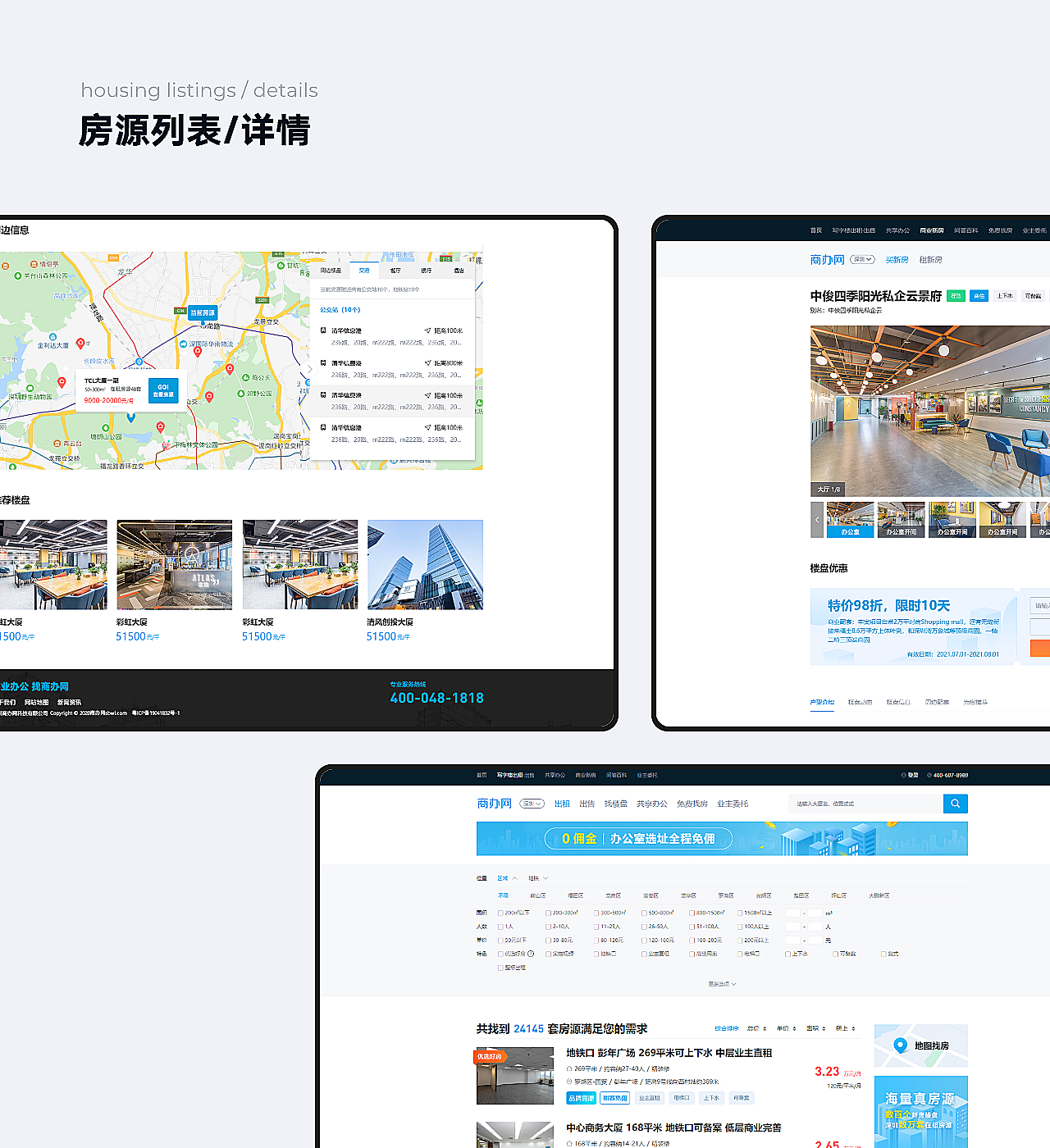Click the 综合排序 sort link

point(727,1028)
